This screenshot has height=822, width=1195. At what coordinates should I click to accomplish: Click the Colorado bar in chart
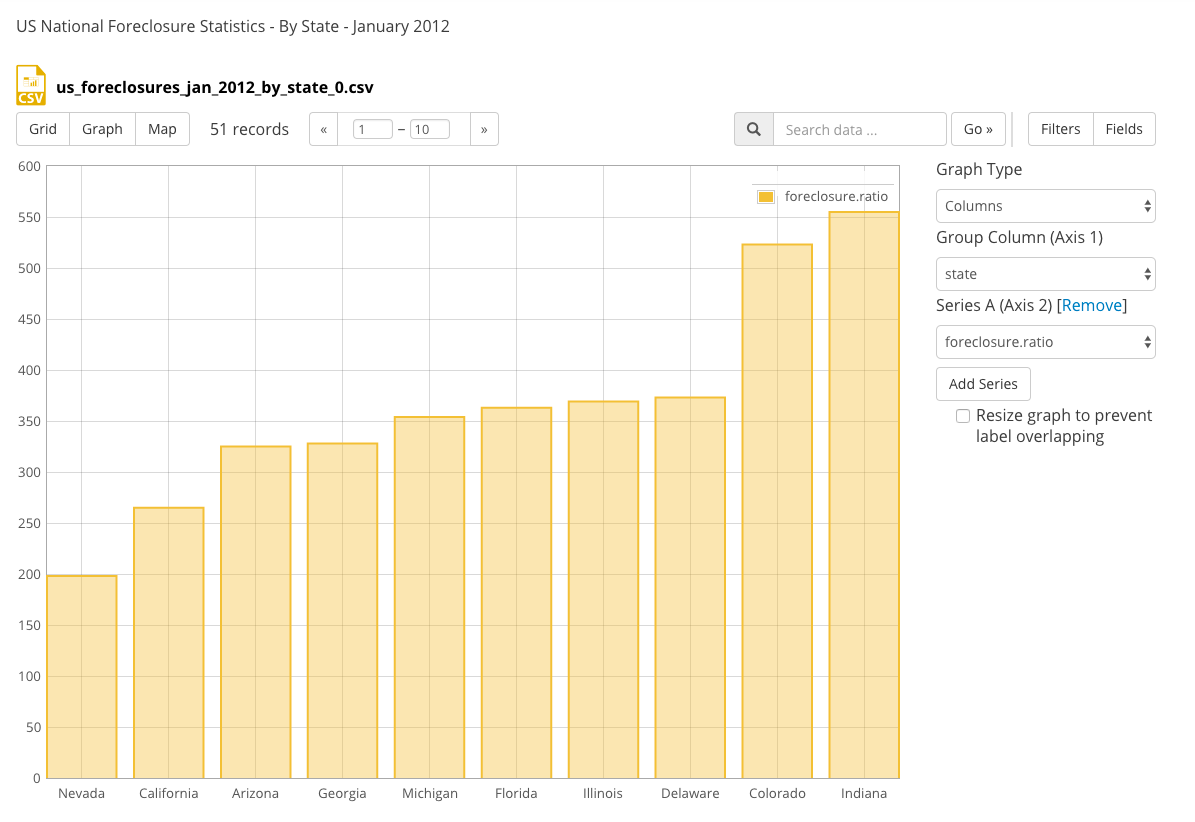coord(777,511)
